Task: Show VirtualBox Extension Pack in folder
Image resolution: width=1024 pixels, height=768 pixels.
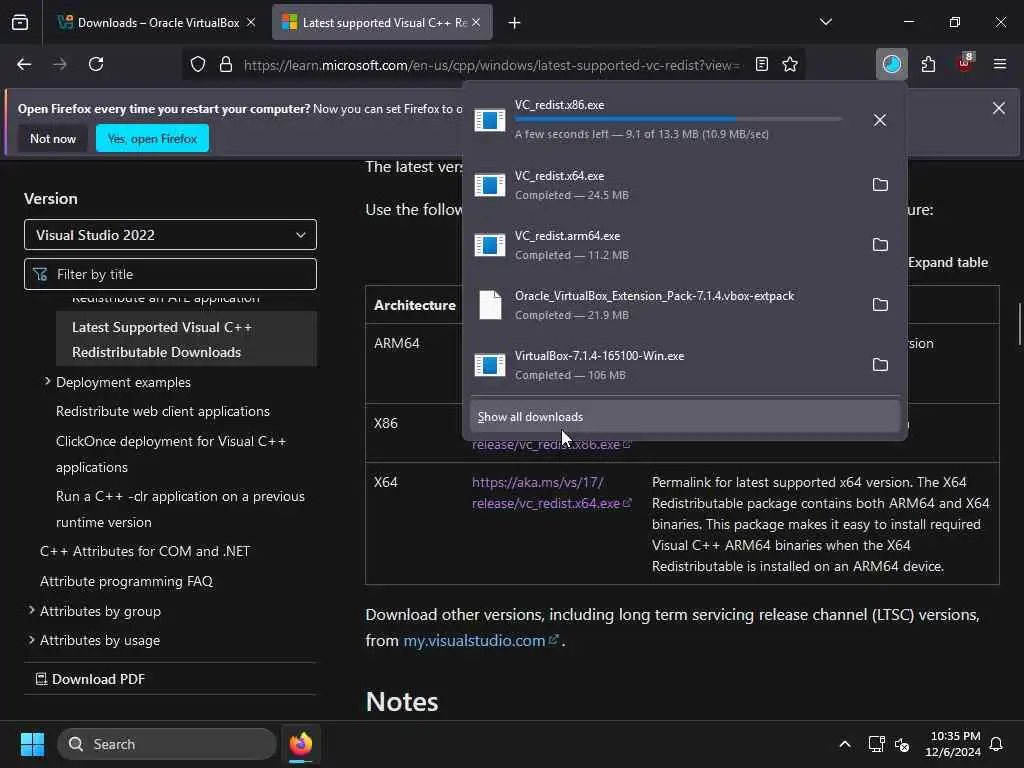Action: click(880, 305)
